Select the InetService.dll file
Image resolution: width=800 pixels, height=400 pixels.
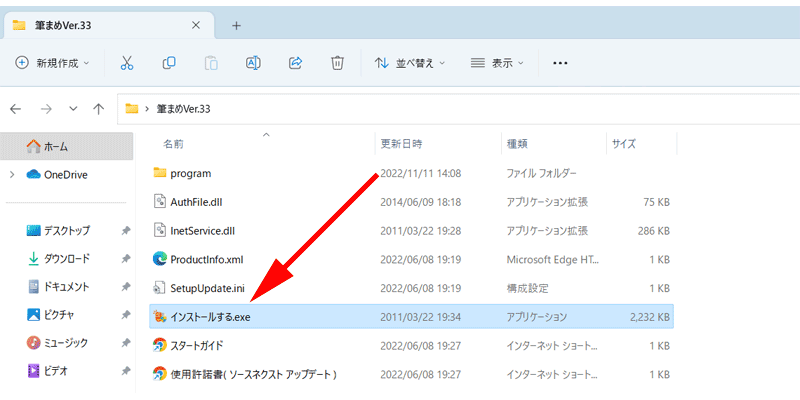pyautogui.click(x=411, y=231)
